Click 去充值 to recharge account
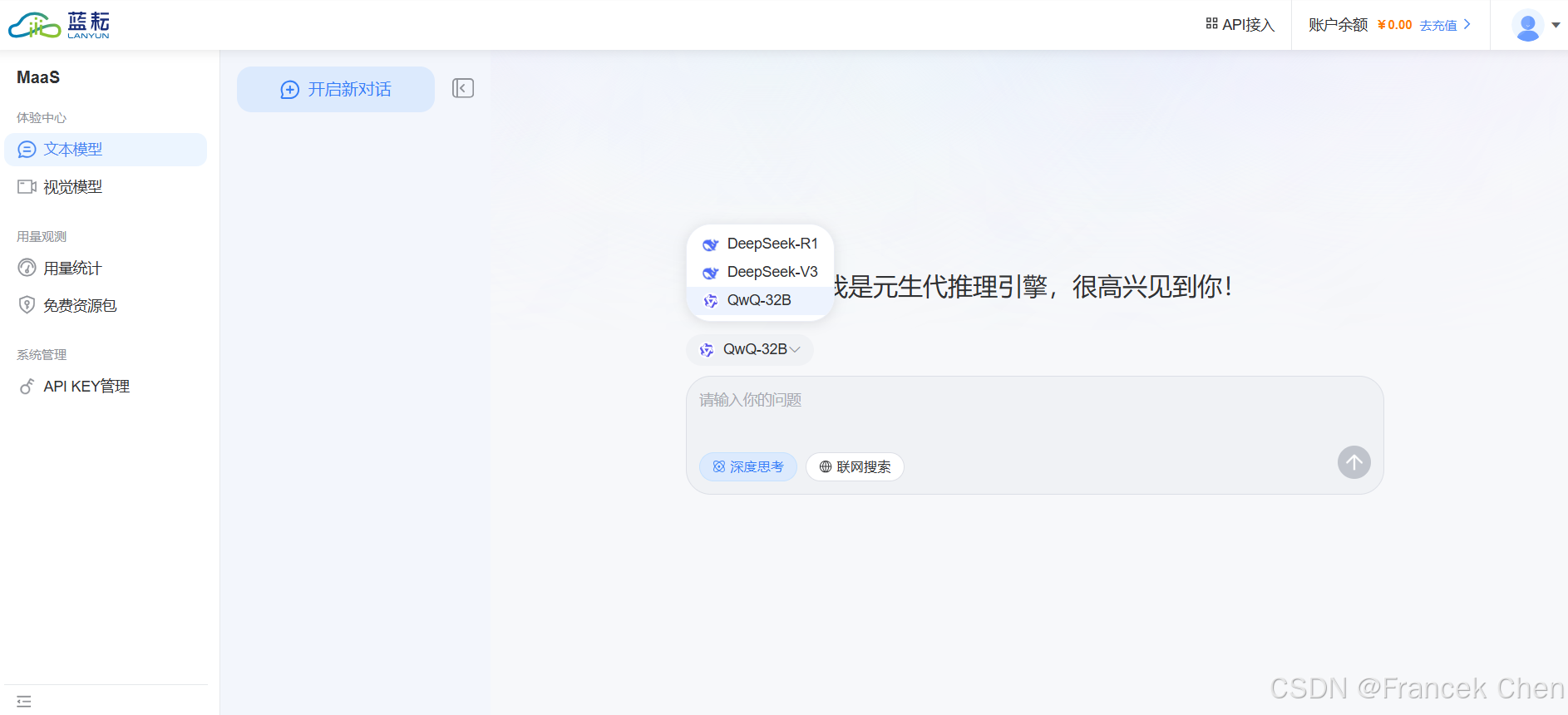Image resolution: width=1568 pixels, height=715 pixels. 1437,25
